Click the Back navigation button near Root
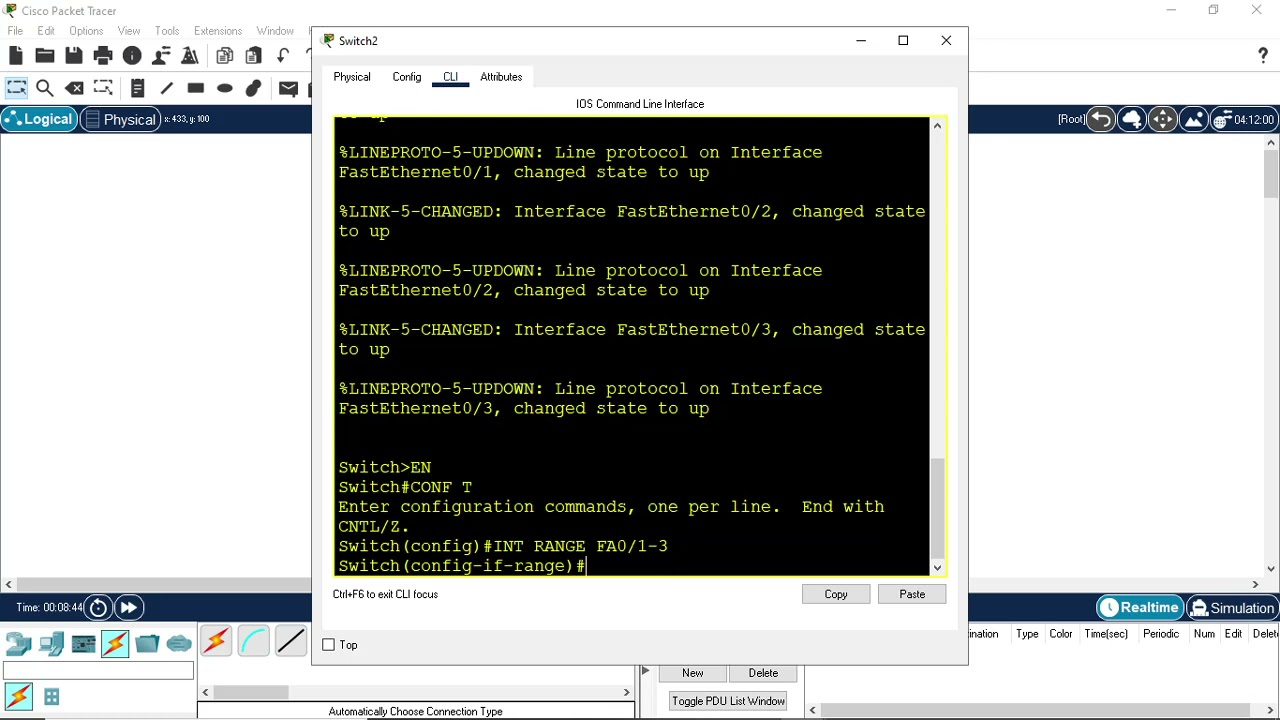The height and width of the screenshot is (720, 1280). 1101,120
